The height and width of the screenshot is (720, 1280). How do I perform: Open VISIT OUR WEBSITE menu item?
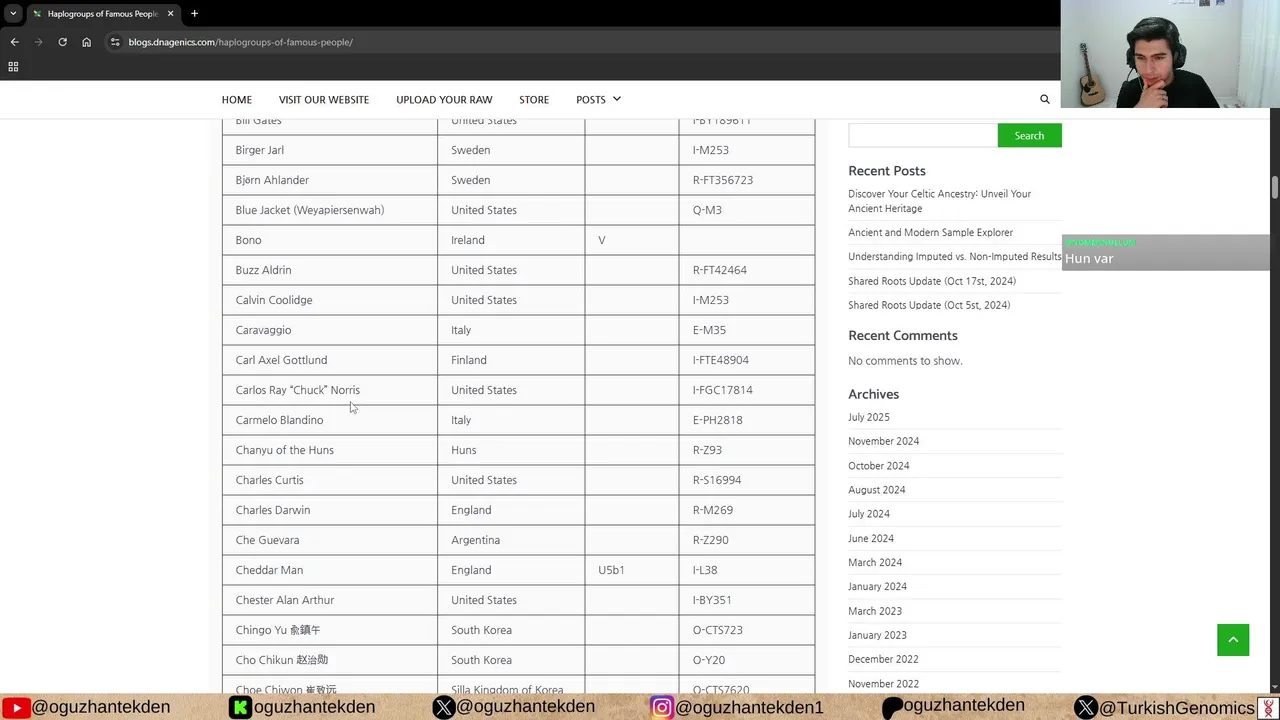point(324,99)
